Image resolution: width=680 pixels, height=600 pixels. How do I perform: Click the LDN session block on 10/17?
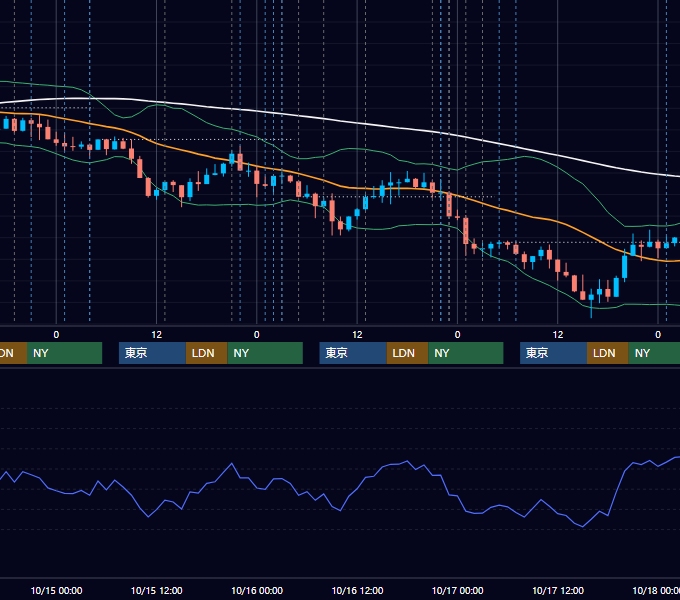[608, 353]
